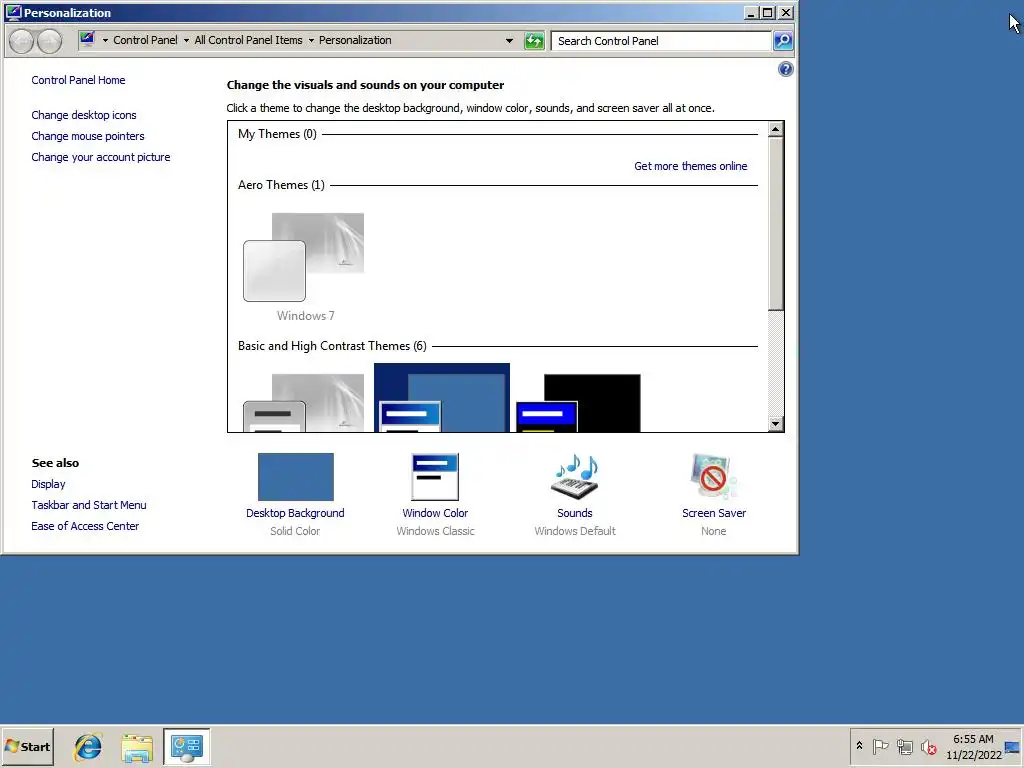The image size is (1024, 768).
Task: Click the None label under Screen Saver
Action: point(713,531)
